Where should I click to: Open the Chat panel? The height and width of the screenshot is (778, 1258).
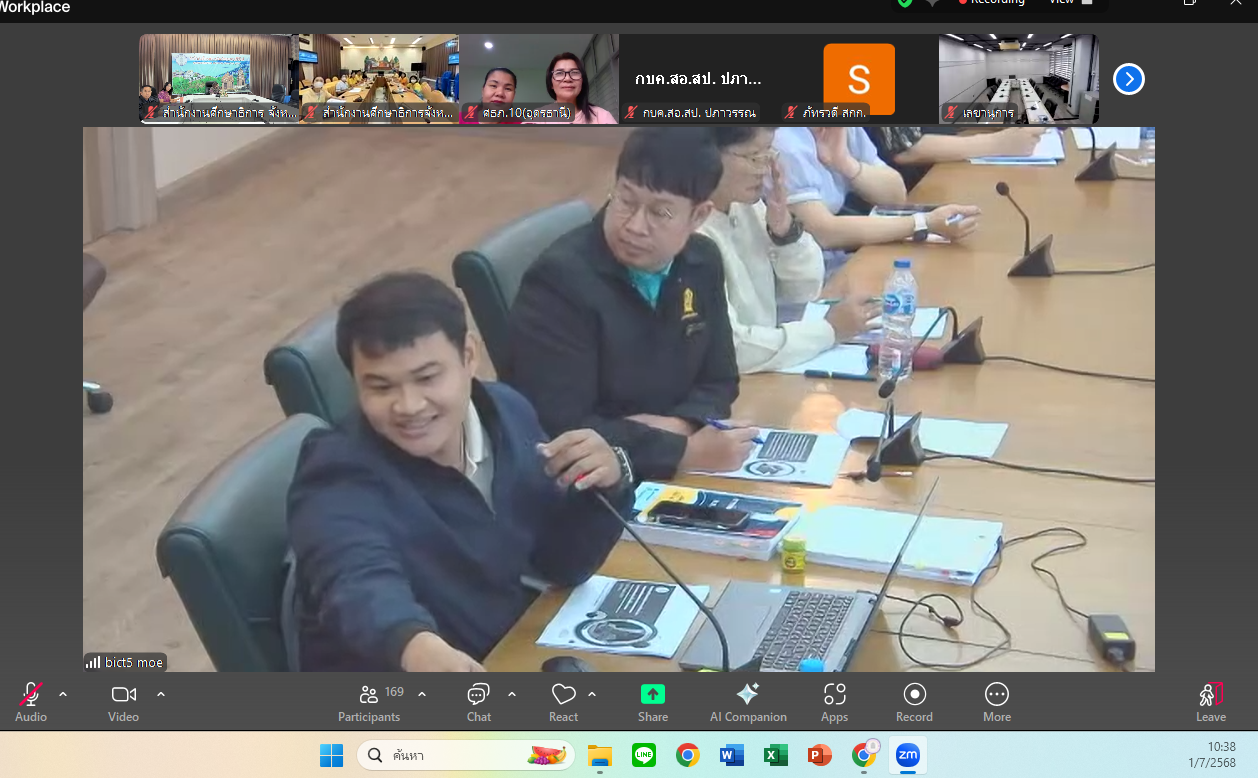(479, 701)
